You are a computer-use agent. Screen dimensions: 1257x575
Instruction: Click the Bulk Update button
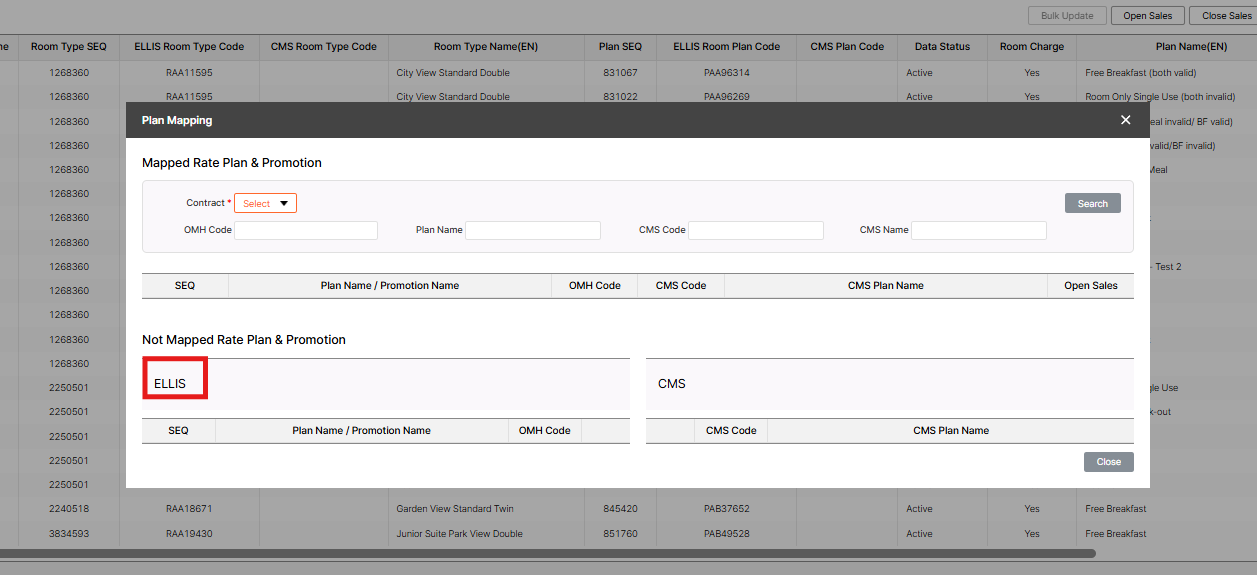point(1067,15)
